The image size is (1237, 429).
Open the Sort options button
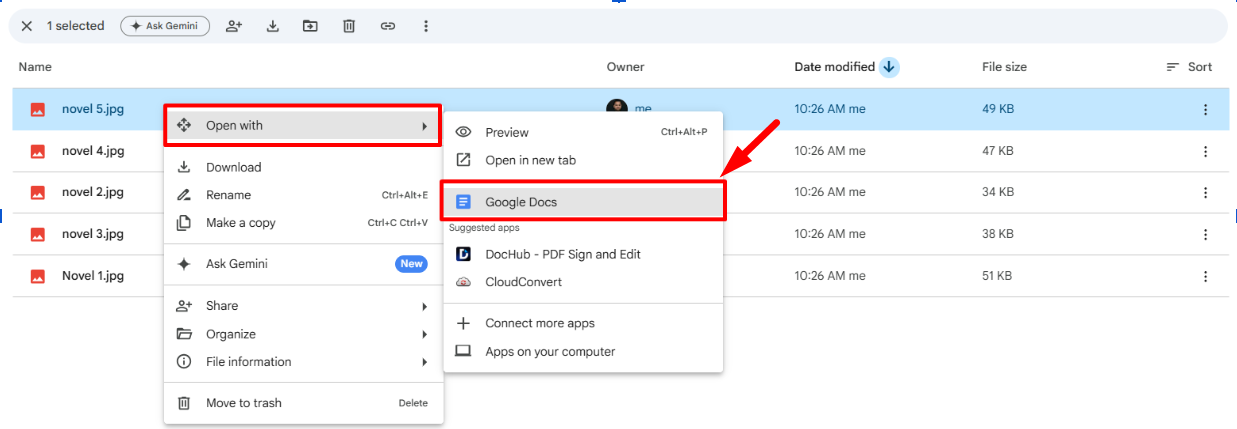(1189, 67)
